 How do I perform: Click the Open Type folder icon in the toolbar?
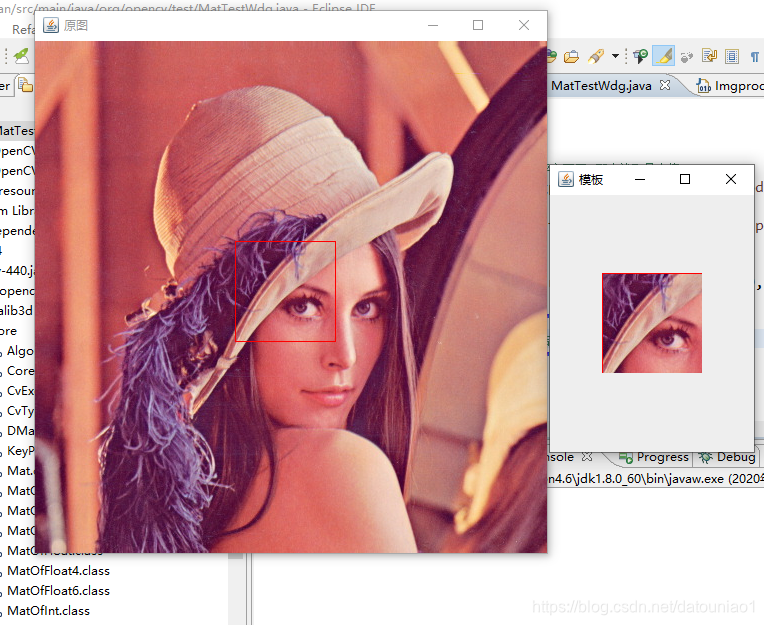pyautogui.click(x=571, y=57)
